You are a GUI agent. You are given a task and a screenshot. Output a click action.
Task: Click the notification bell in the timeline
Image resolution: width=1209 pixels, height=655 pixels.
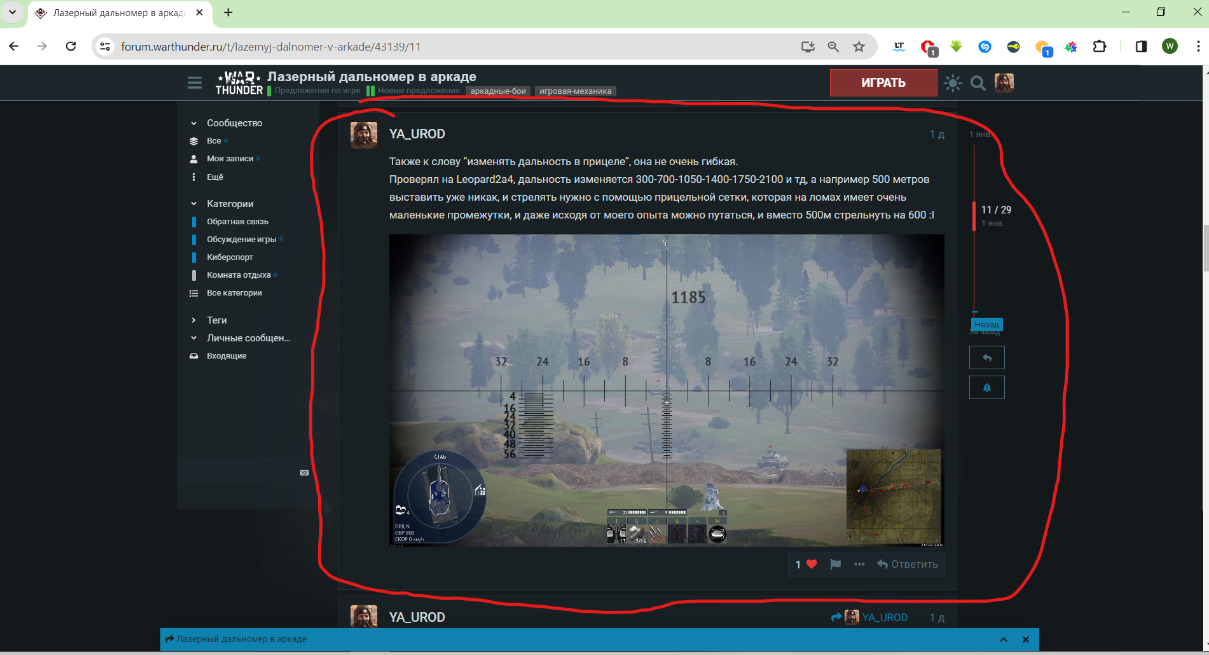(x=986, y=387)
